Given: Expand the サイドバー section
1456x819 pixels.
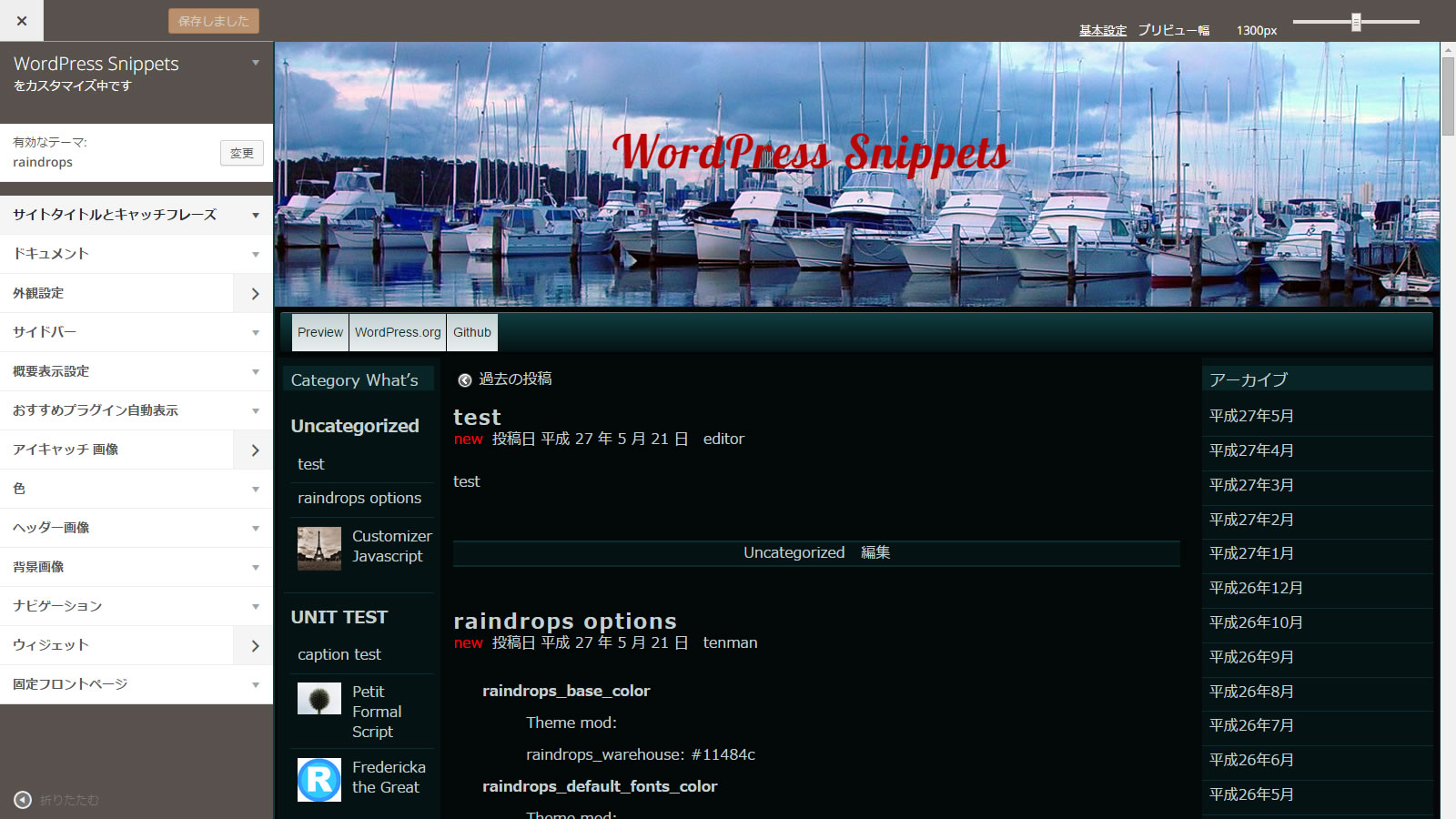Looking at the screenshot, I should [x=136, y=332].
